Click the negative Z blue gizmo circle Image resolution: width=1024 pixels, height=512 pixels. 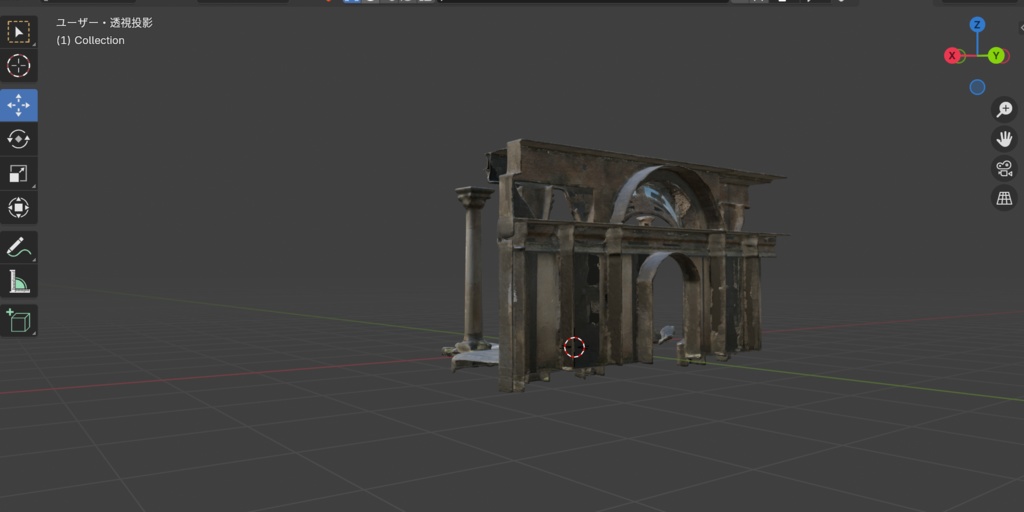tap(977, 87)
